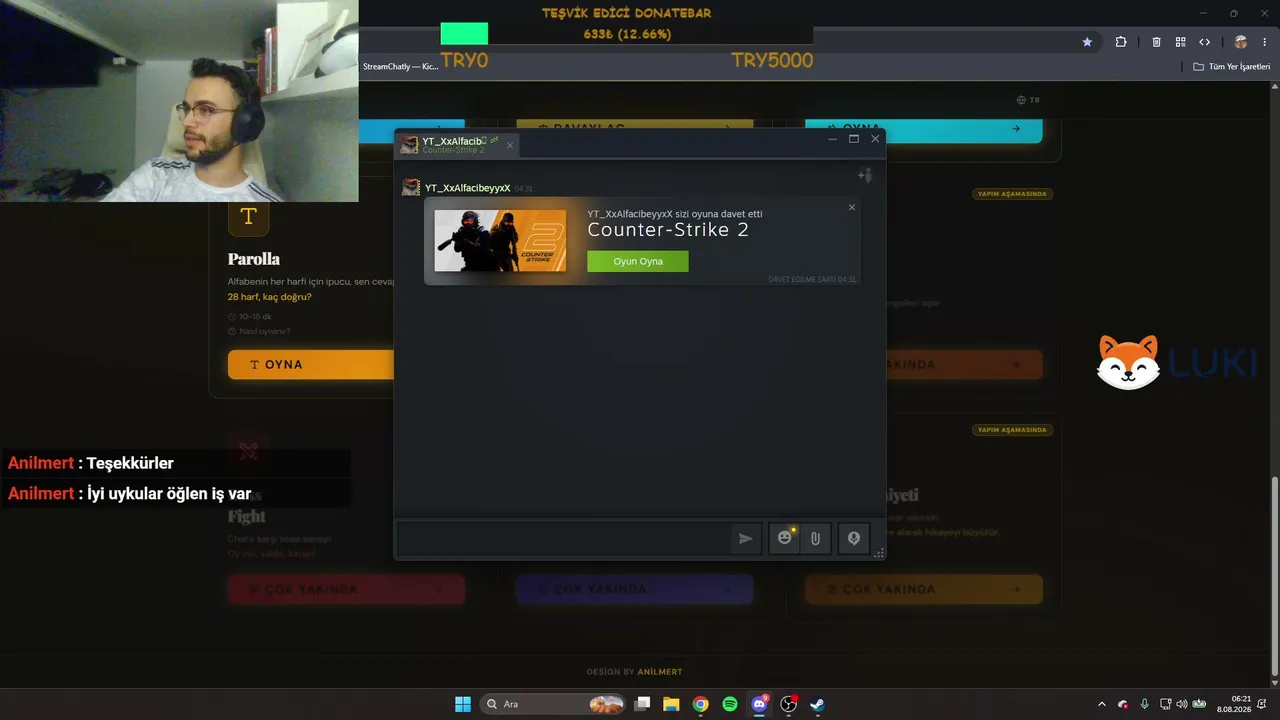Open the Chrome profile avatar
This screenshot has width=1280, height=720.
(x=1241, y=42)
